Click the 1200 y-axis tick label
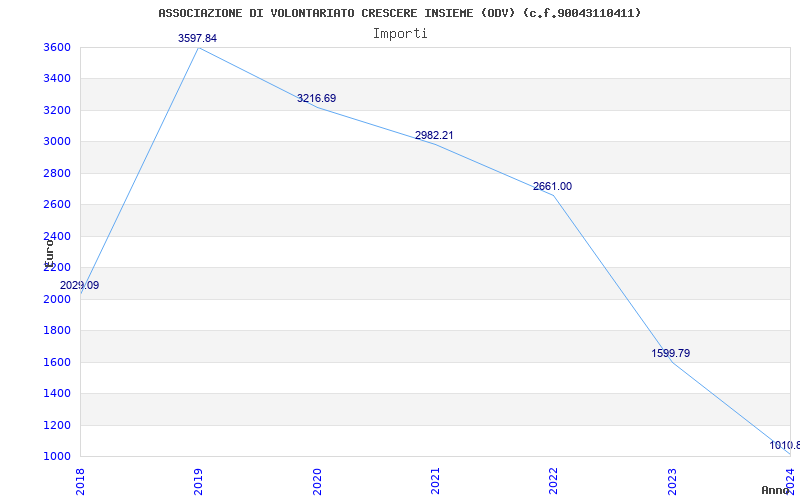The height and width of the screenshot is (500, 800). pos(57,425)
